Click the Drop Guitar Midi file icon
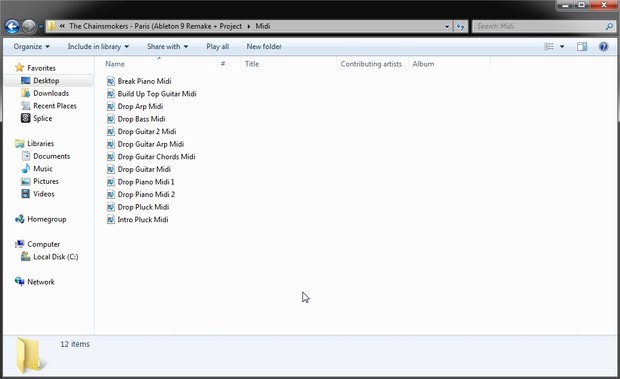The width and height of the screenshot is (620, 379). (x=111, y=170)
